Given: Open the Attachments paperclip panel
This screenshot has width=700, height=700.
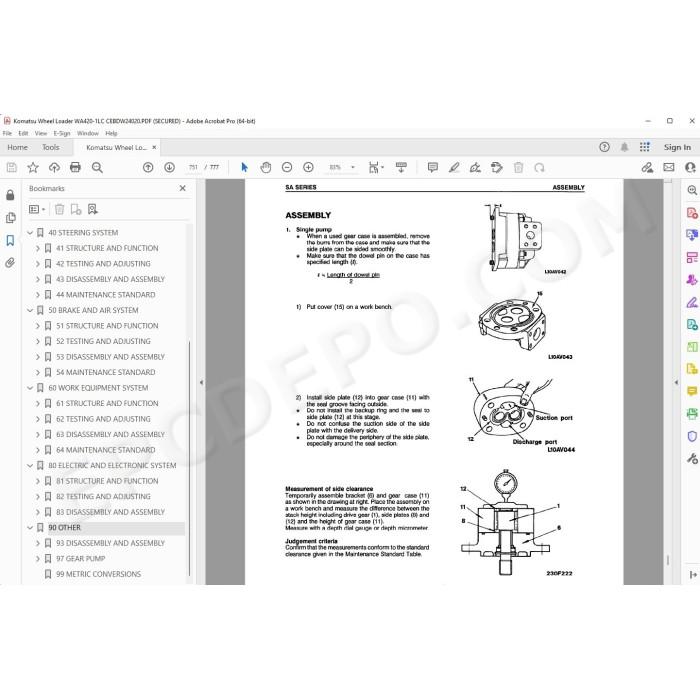Looking at the screenshot, I should 10,262.
